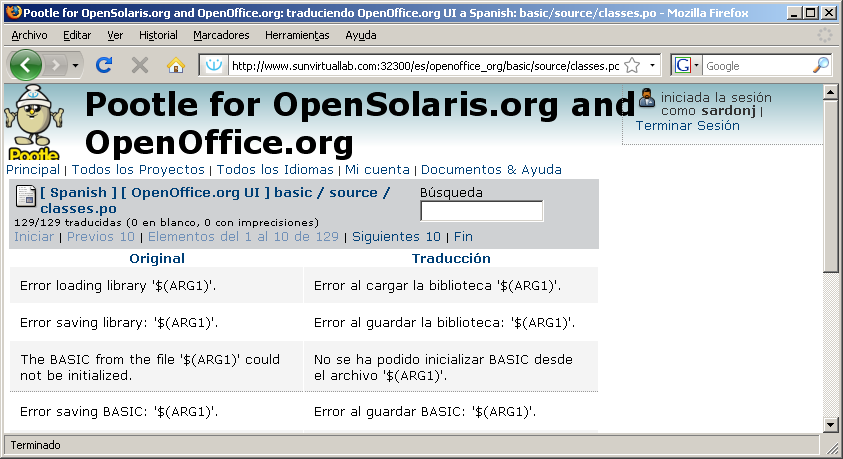This screenshot has height=459, width=843.
Task: Click the magnifying glass search icon
Action: tap(820, 66)
